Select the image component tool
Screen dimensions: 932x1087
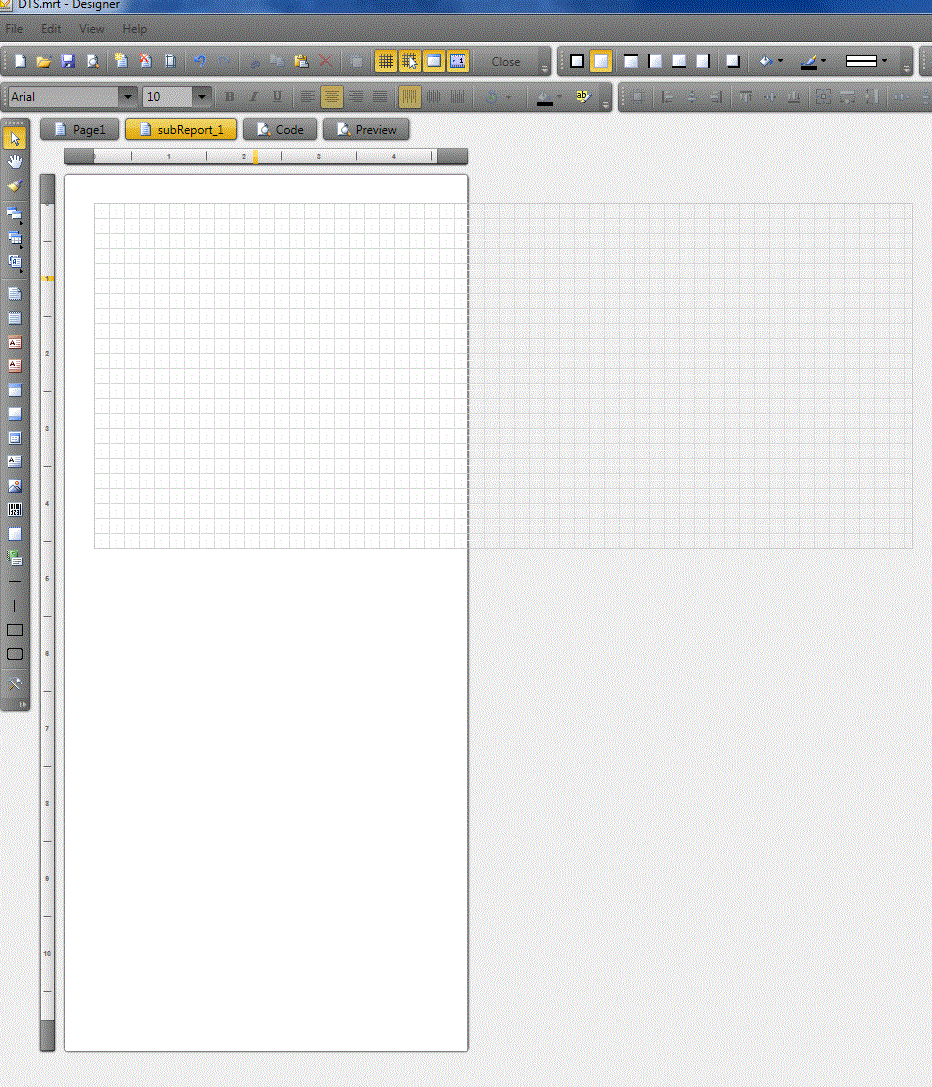pos(15,486)
